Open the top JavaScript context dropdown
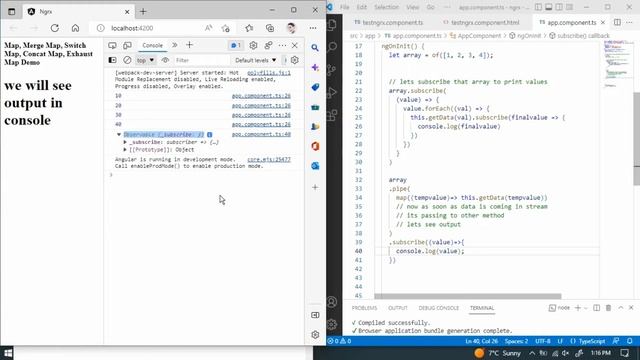 145,60
